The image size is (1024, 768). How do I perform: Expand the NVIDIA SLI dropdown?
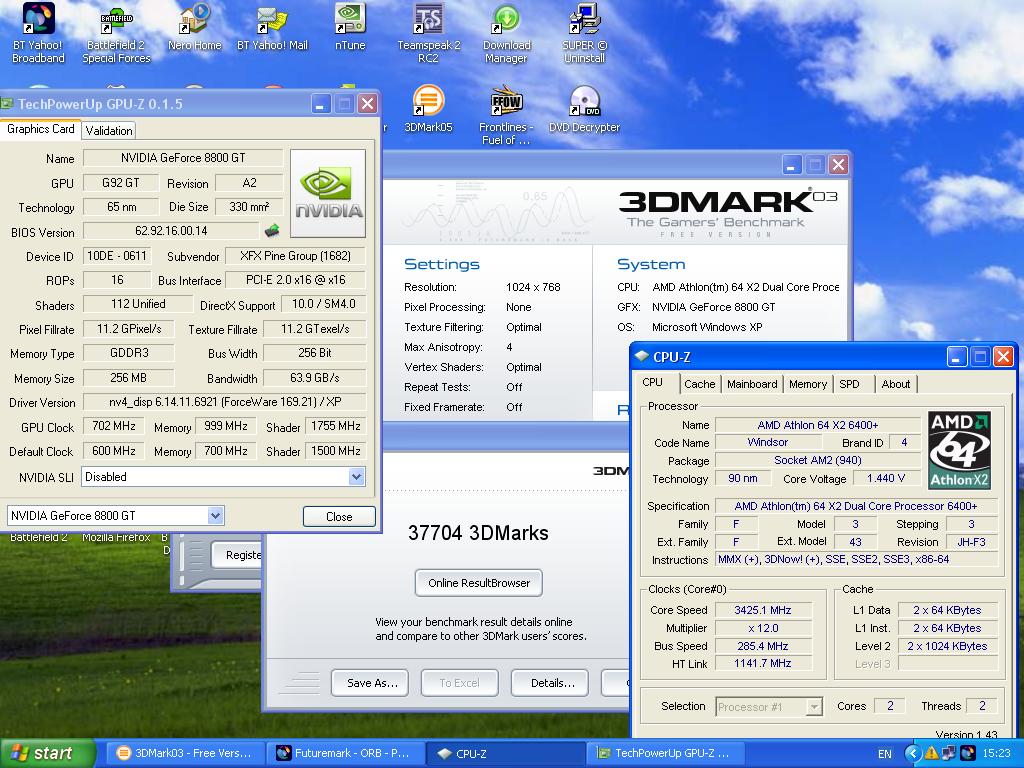(356, 477)
